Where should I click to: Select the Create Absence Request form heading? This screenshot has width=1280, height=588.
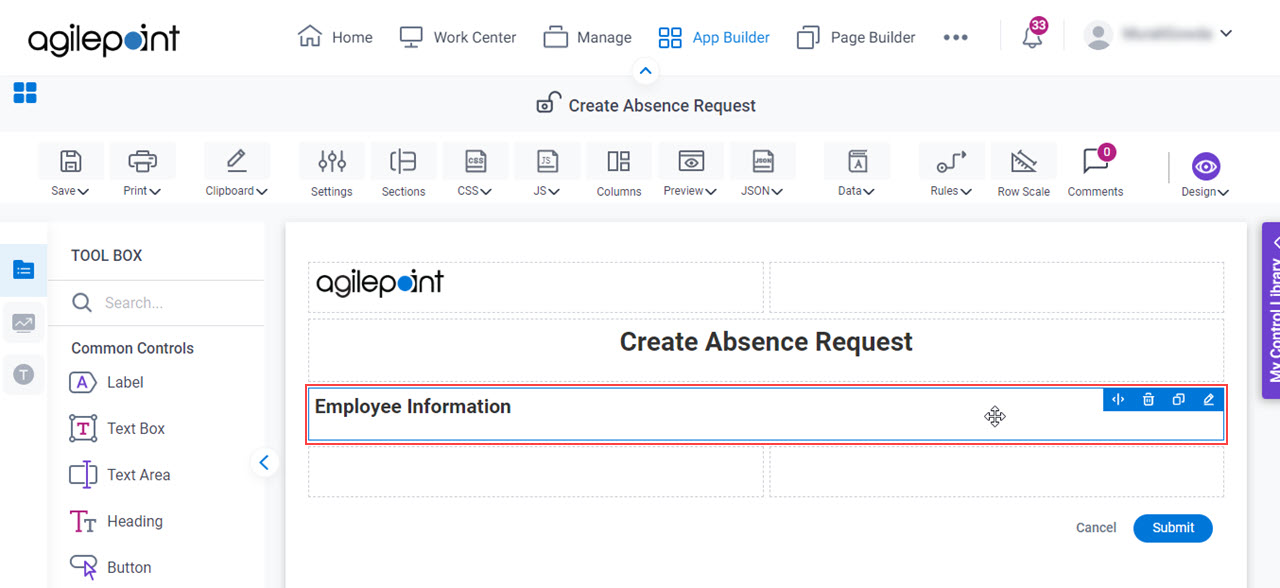coord(766,342)
